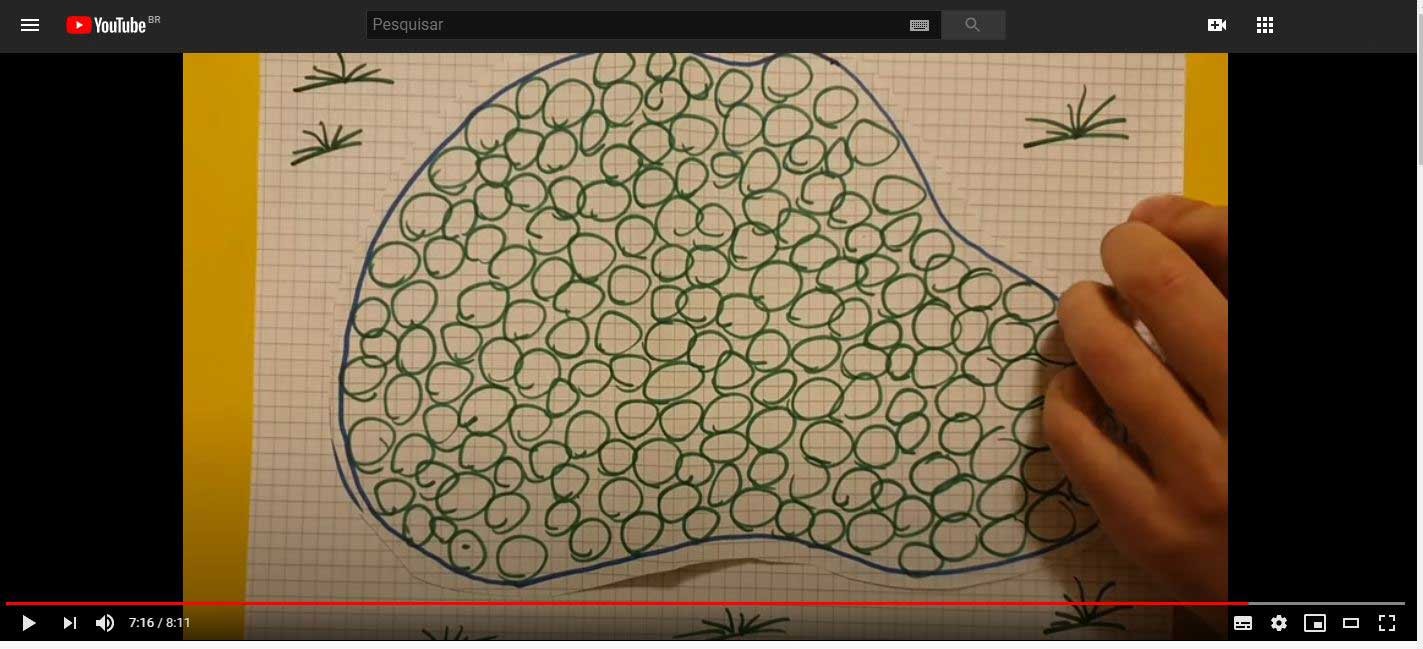Image resolution: width=1423 pixels, height=649 pixels.
Task: Mute the video with speaker icon
Action: (x=105, y=623)
